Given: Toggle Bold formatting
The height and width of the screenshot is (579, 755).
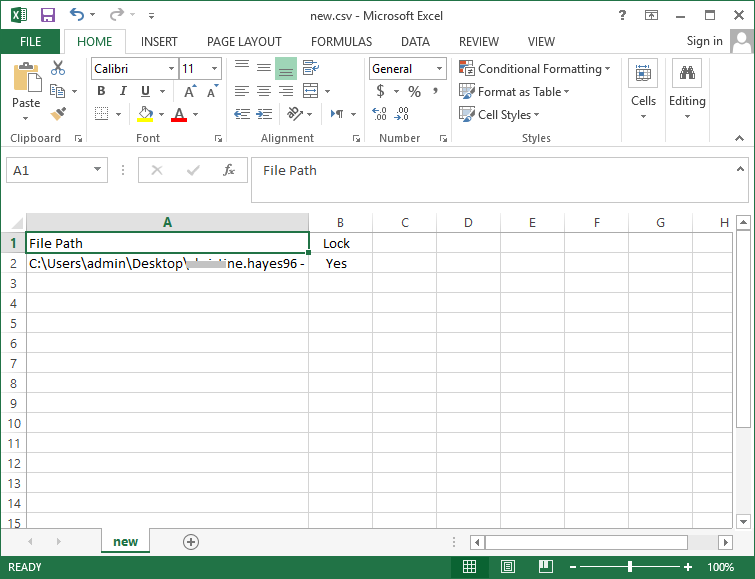Looking at the screenshot, I should click(101, 91).
